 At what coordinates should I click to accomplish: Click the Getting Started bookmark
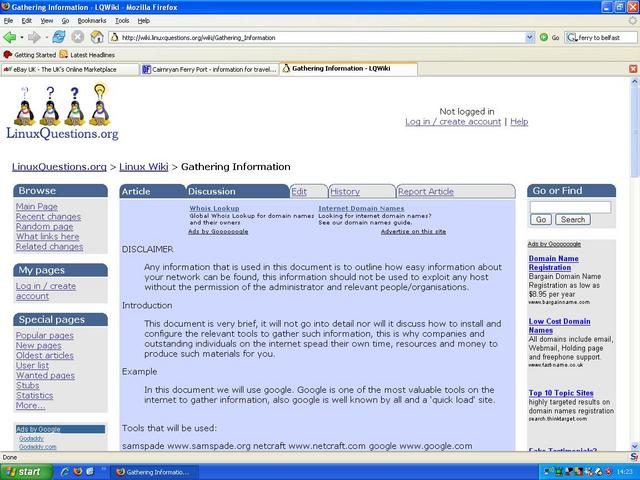tap(30, 55)
